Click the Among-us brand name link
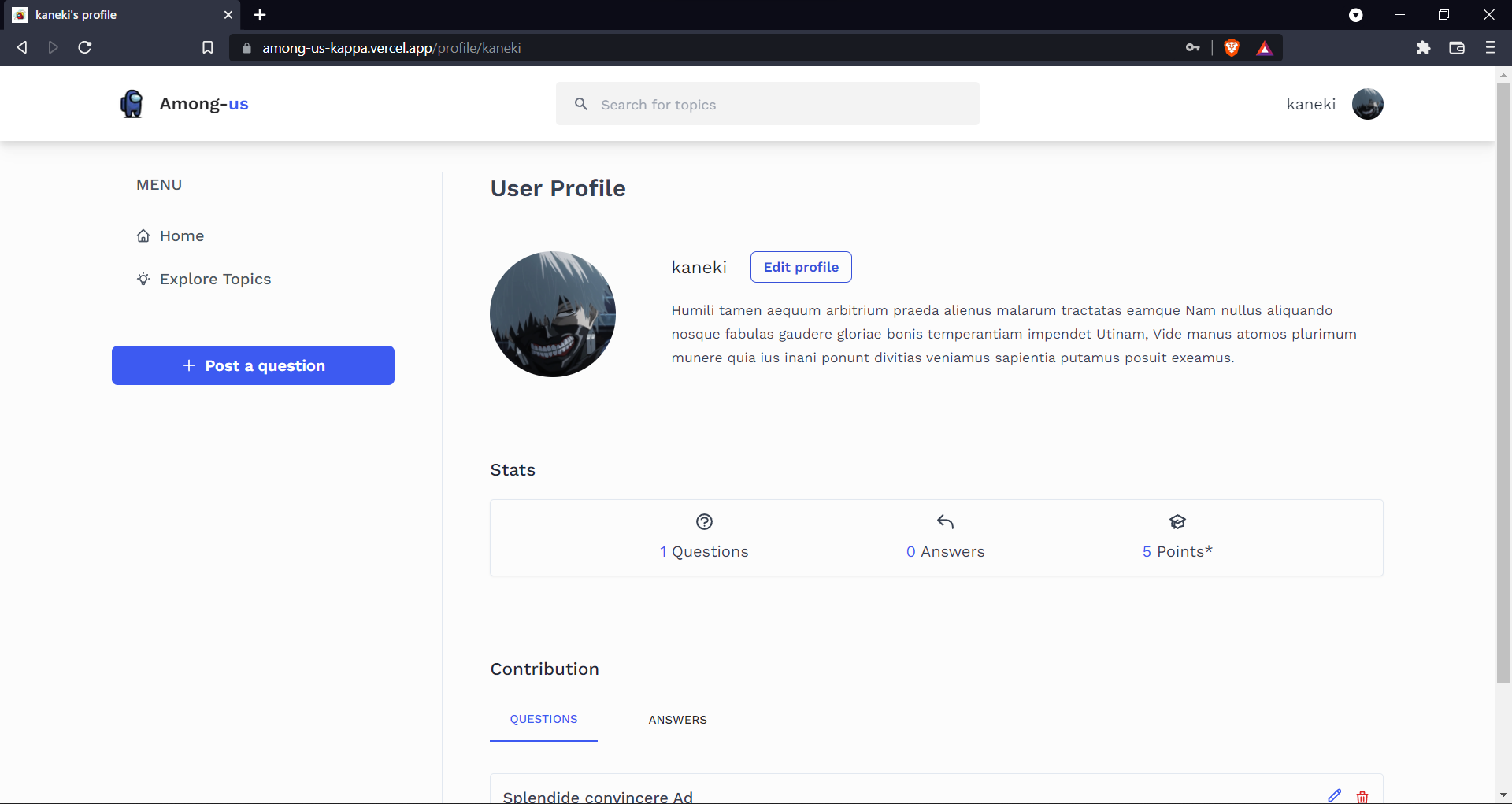Screen dimensions: 1512x804 (x=204, y=104)
